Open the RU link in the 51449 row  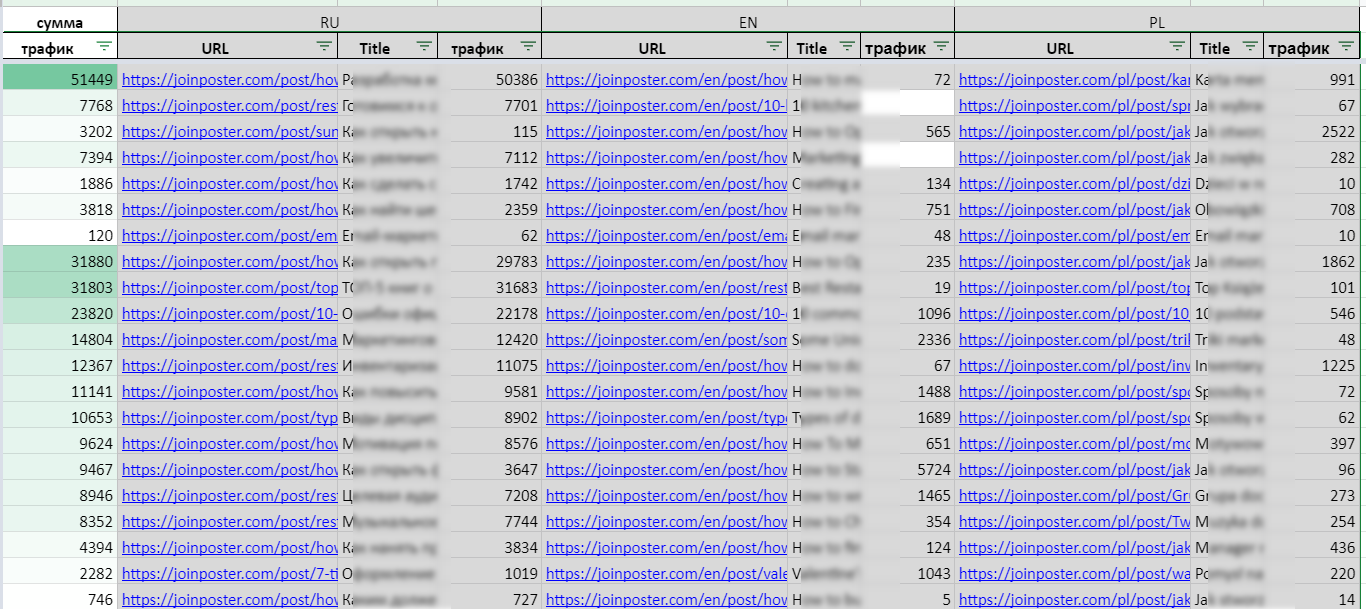click(x=230, y=79)
